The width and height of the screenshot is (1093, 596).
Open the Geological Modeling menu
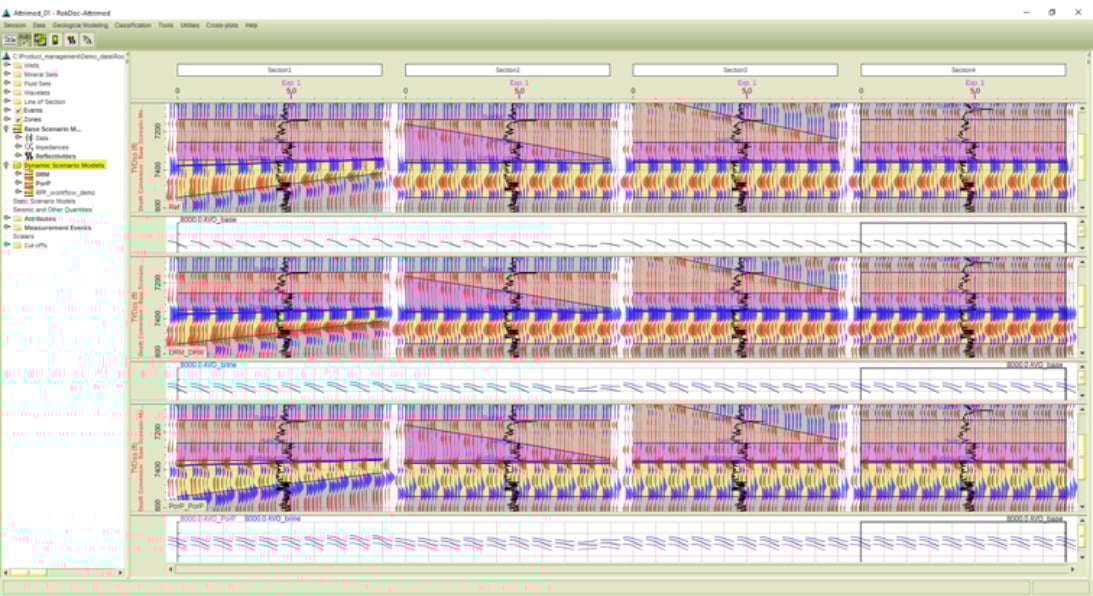pos(80,24)
